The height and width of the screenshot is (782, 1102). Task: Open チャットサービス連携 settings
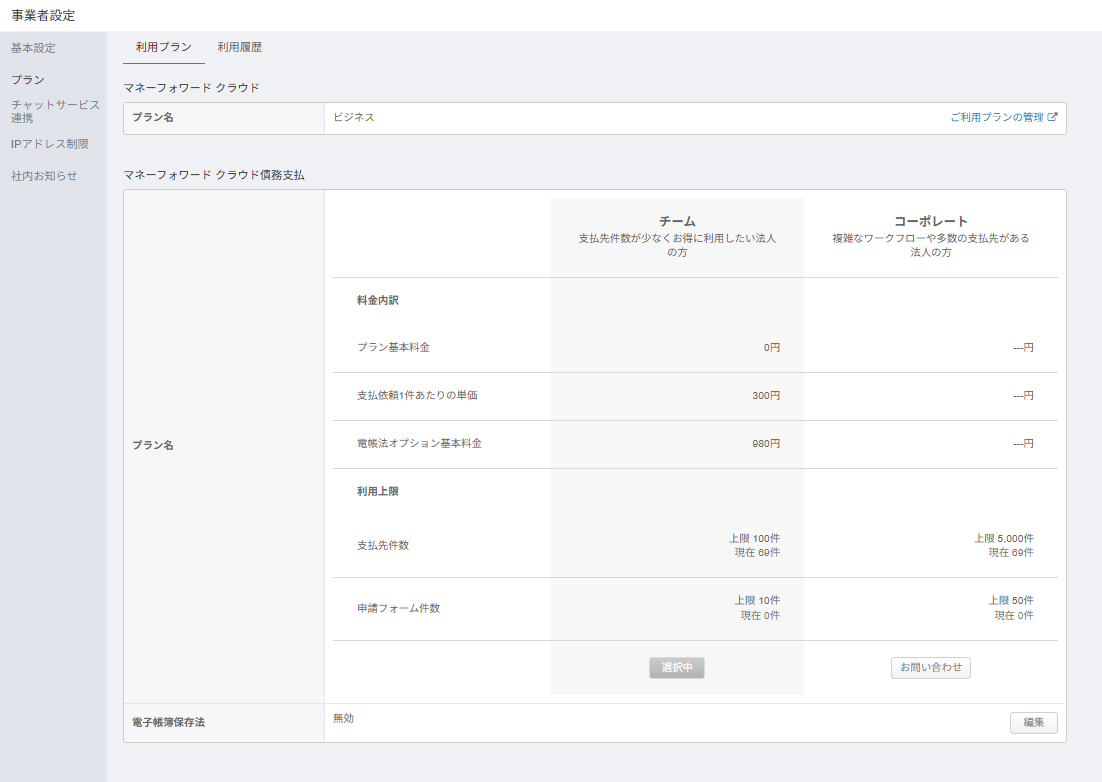point(55,111)
